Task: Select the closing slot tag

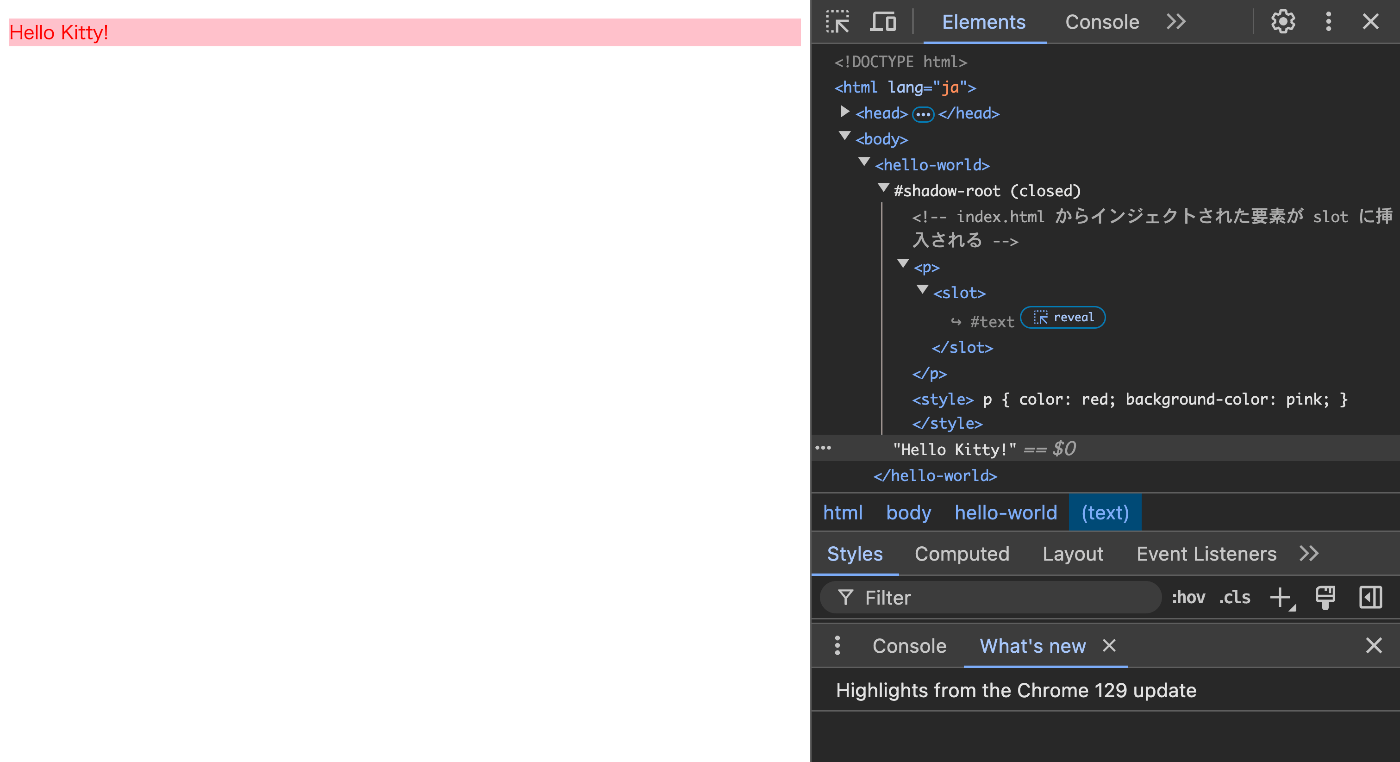Action: coord(962,348)
